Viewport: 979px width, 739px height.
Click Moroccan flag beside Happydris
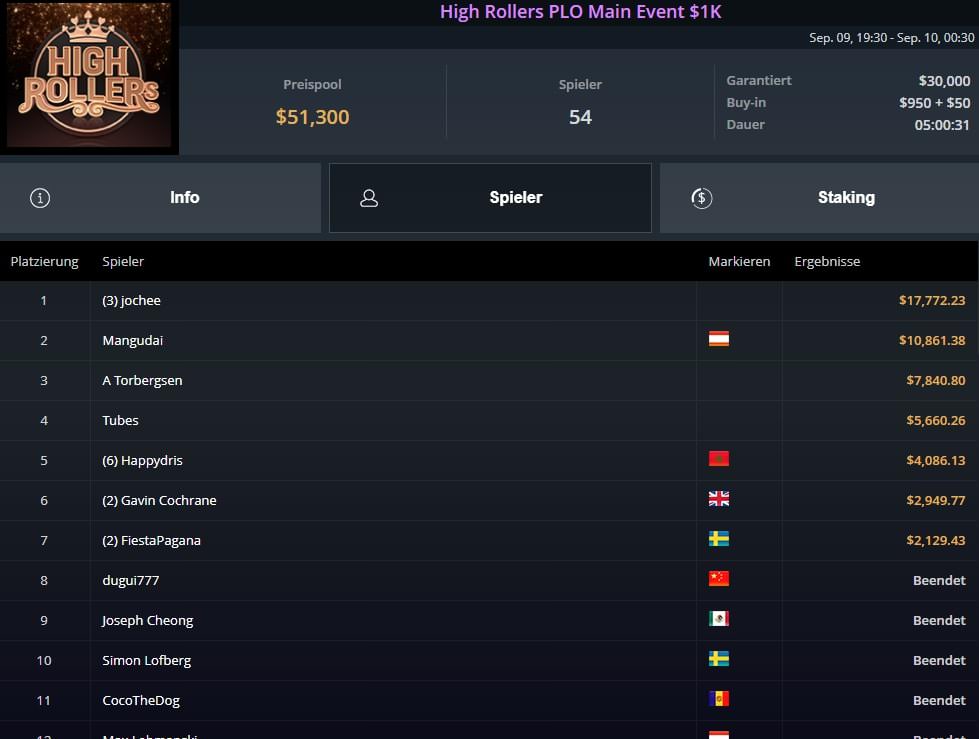tap(718, 459)
